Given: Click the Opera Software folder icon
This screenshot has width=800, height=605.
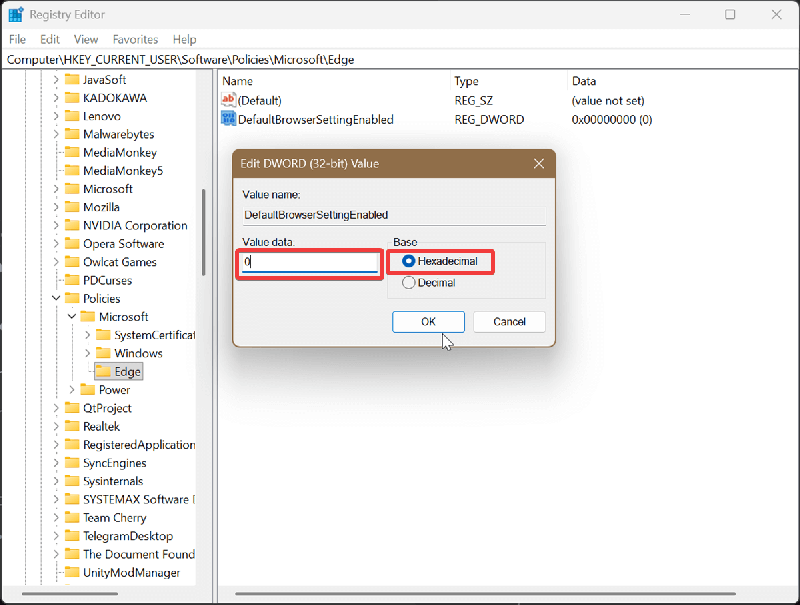Looking at the screenshot, I should click(x=72, y=244).
